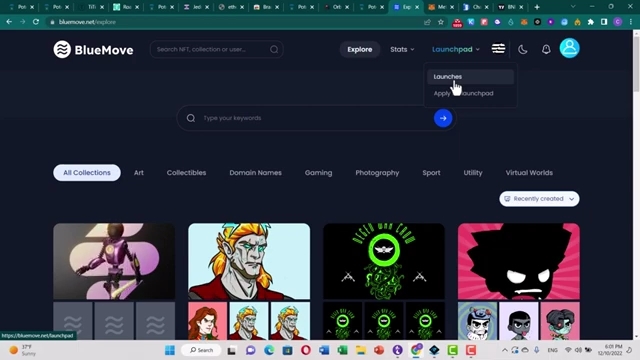Open the filter sliders menu icon
Viewport: 640px width, 360px height.
pyautogui.click(x=498, y=49)
